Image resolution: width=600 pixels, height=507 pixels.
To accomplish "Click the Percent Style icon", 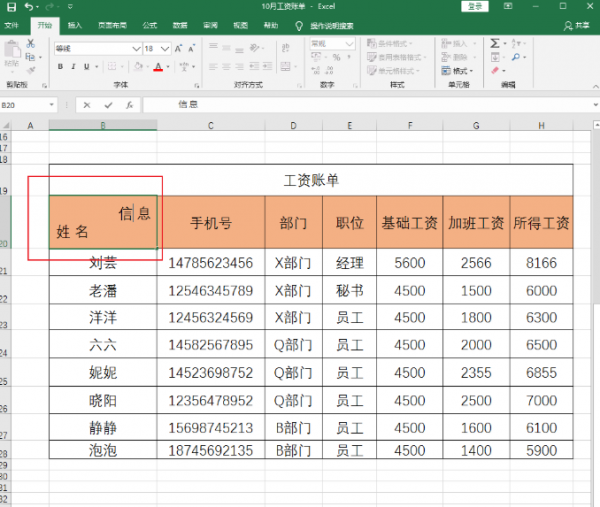I will [336, 57].
